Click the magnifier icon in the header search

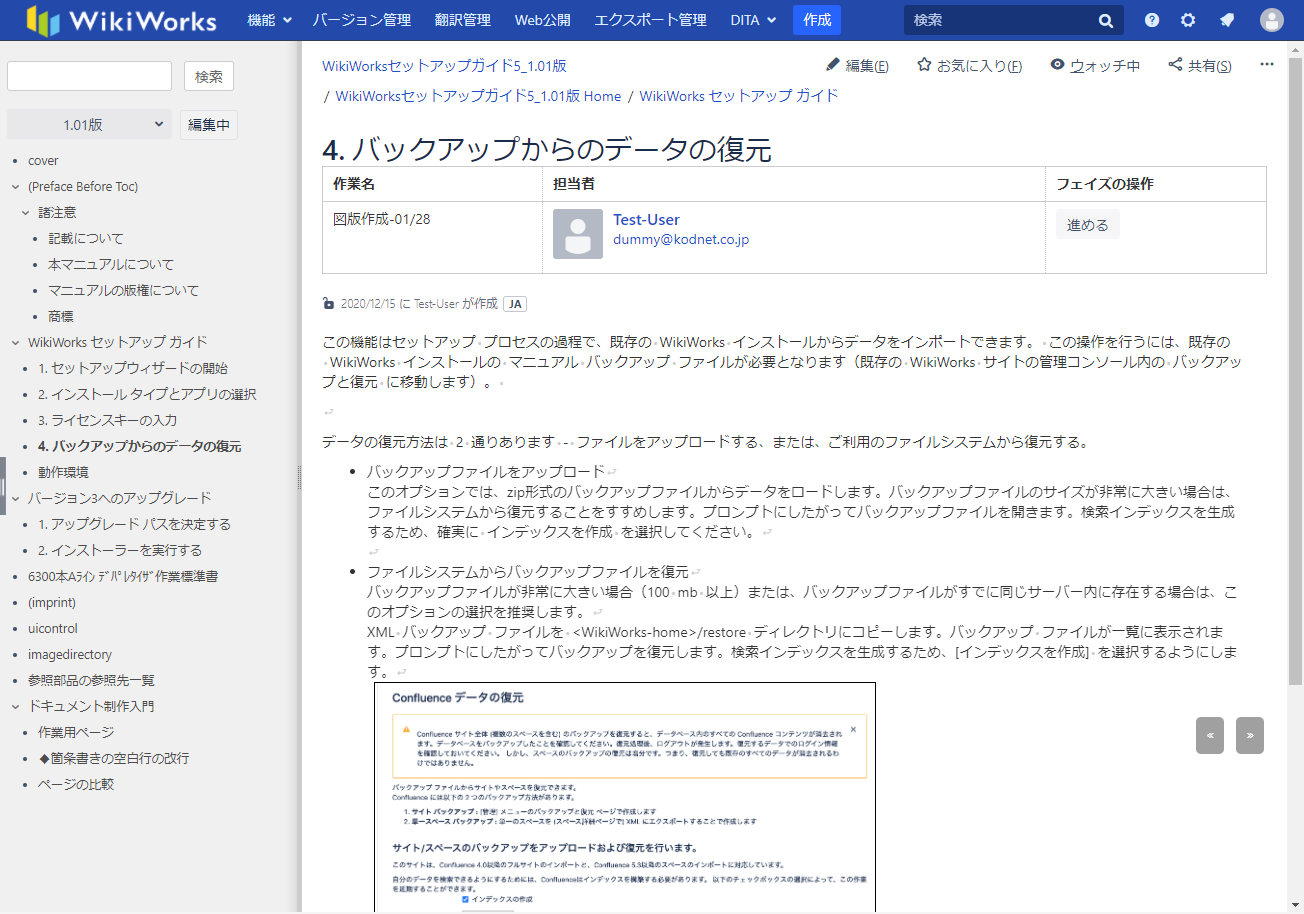coord(1105,20)
